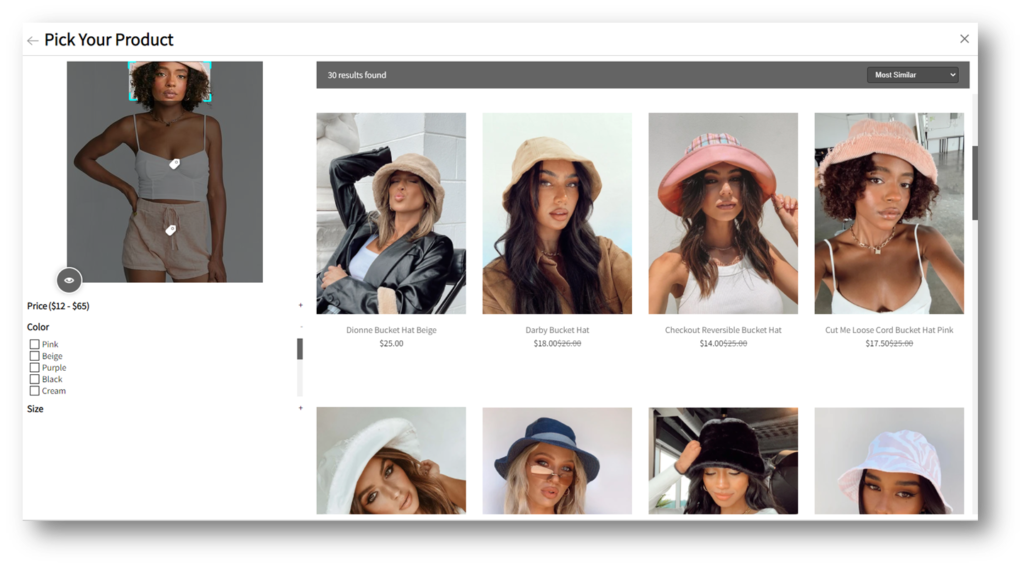Image resolution: width=1024 pixels, height=567 pixels.
Task: Click the $18.00 price under Darby hat
Action: (x=545, y=344)
